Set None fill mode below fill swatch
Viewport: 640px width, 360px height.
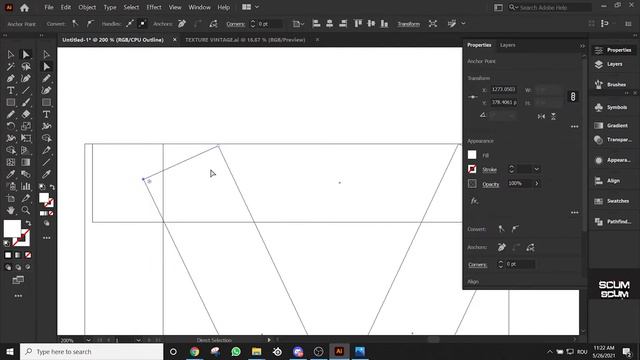pyautogui.click(x=28, y=255)
